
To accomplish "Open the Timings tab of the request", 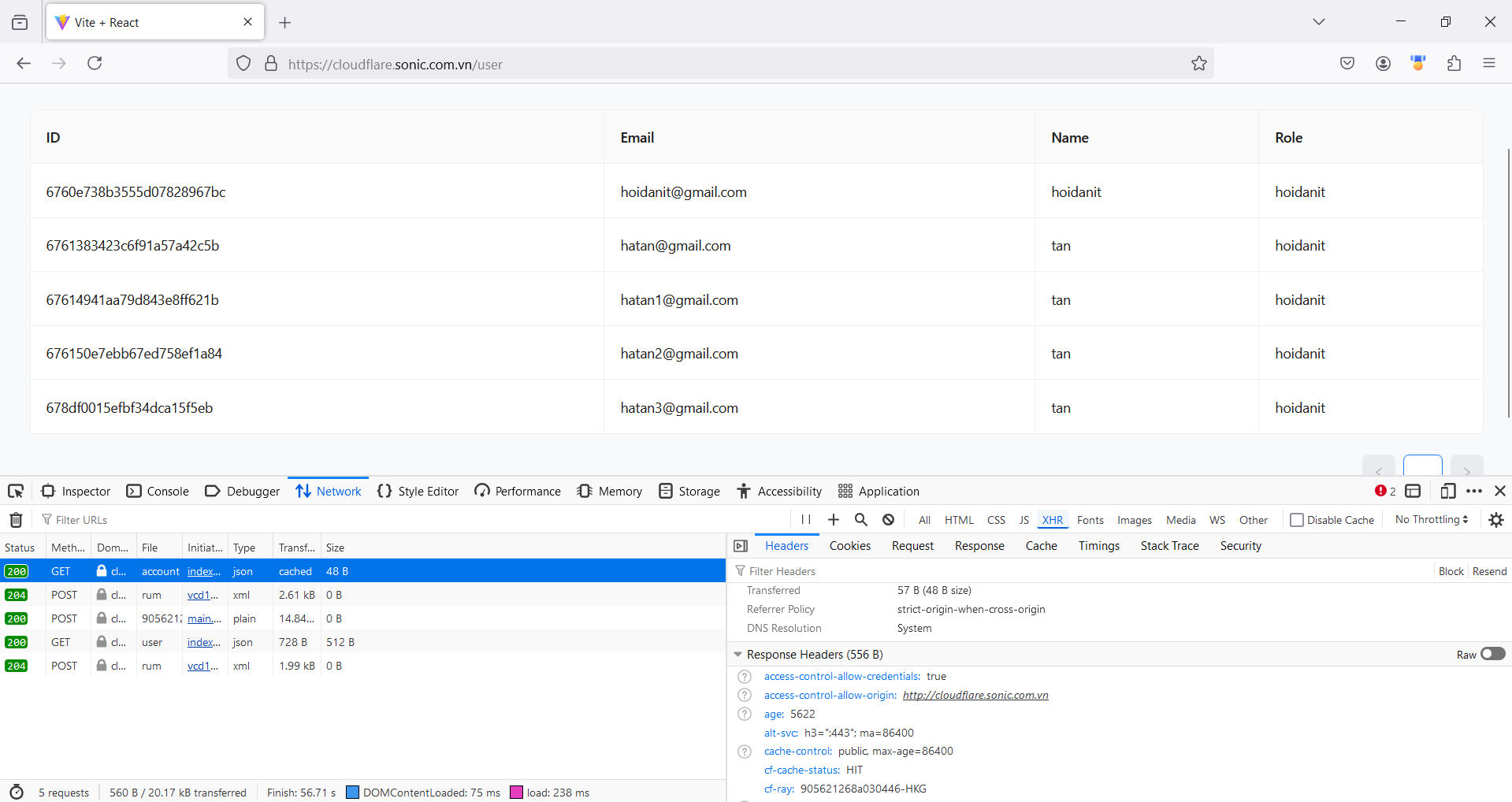I will 1098,546.
